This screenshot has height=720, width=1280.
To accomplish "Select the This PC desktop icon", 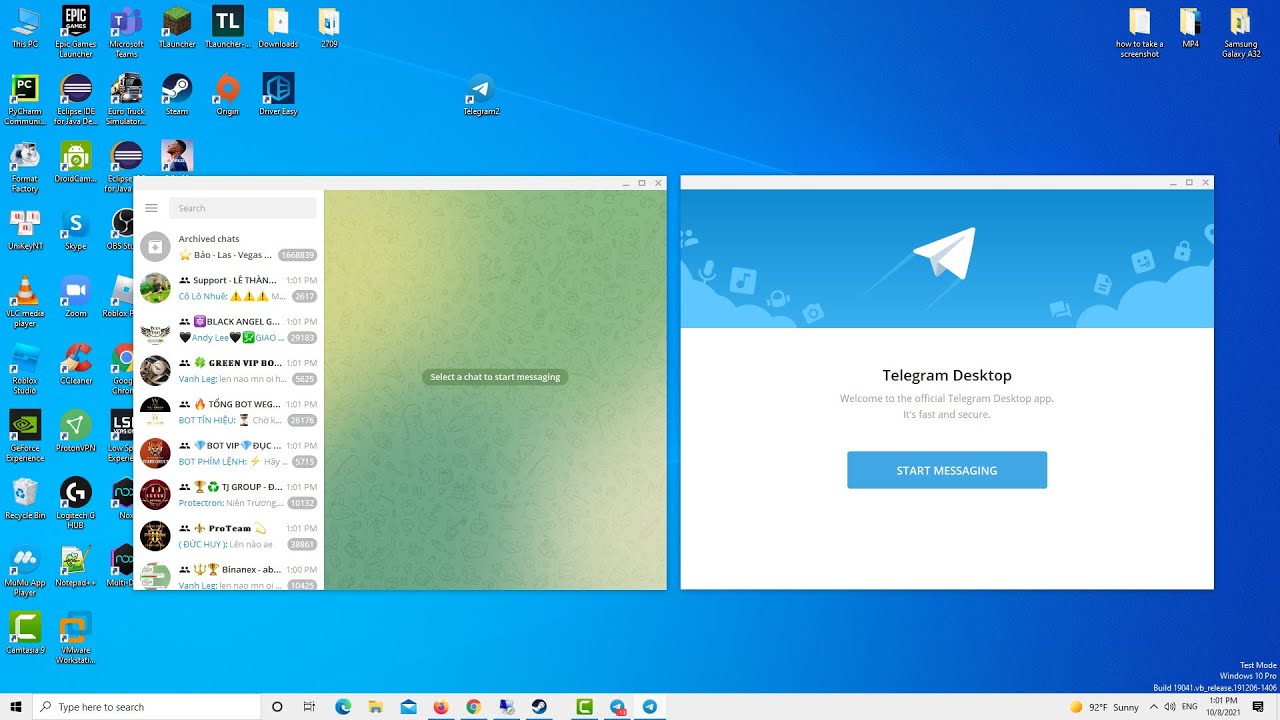I will pos(25,27).
